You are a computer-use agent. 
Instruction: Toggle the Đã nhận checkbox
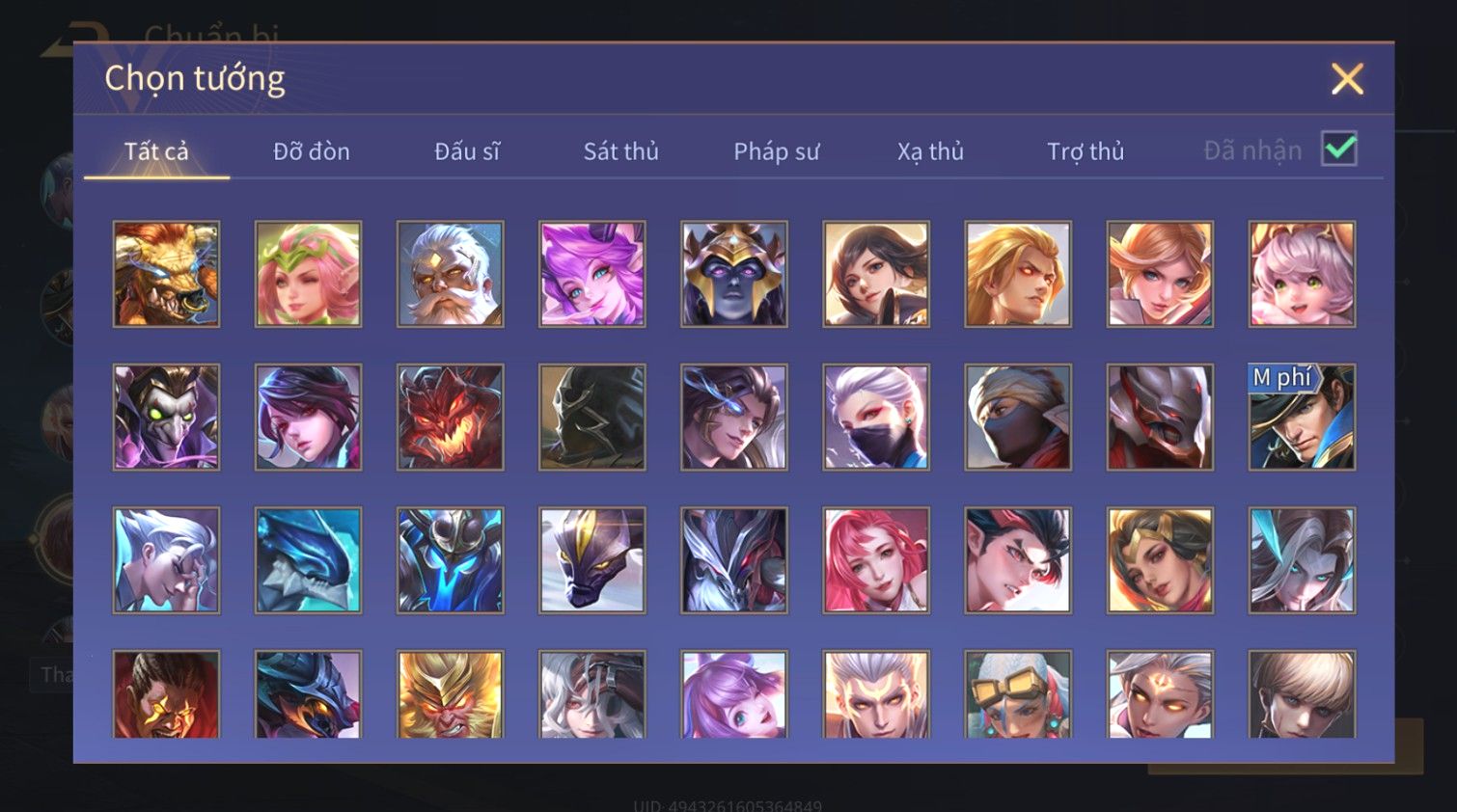1339,149
